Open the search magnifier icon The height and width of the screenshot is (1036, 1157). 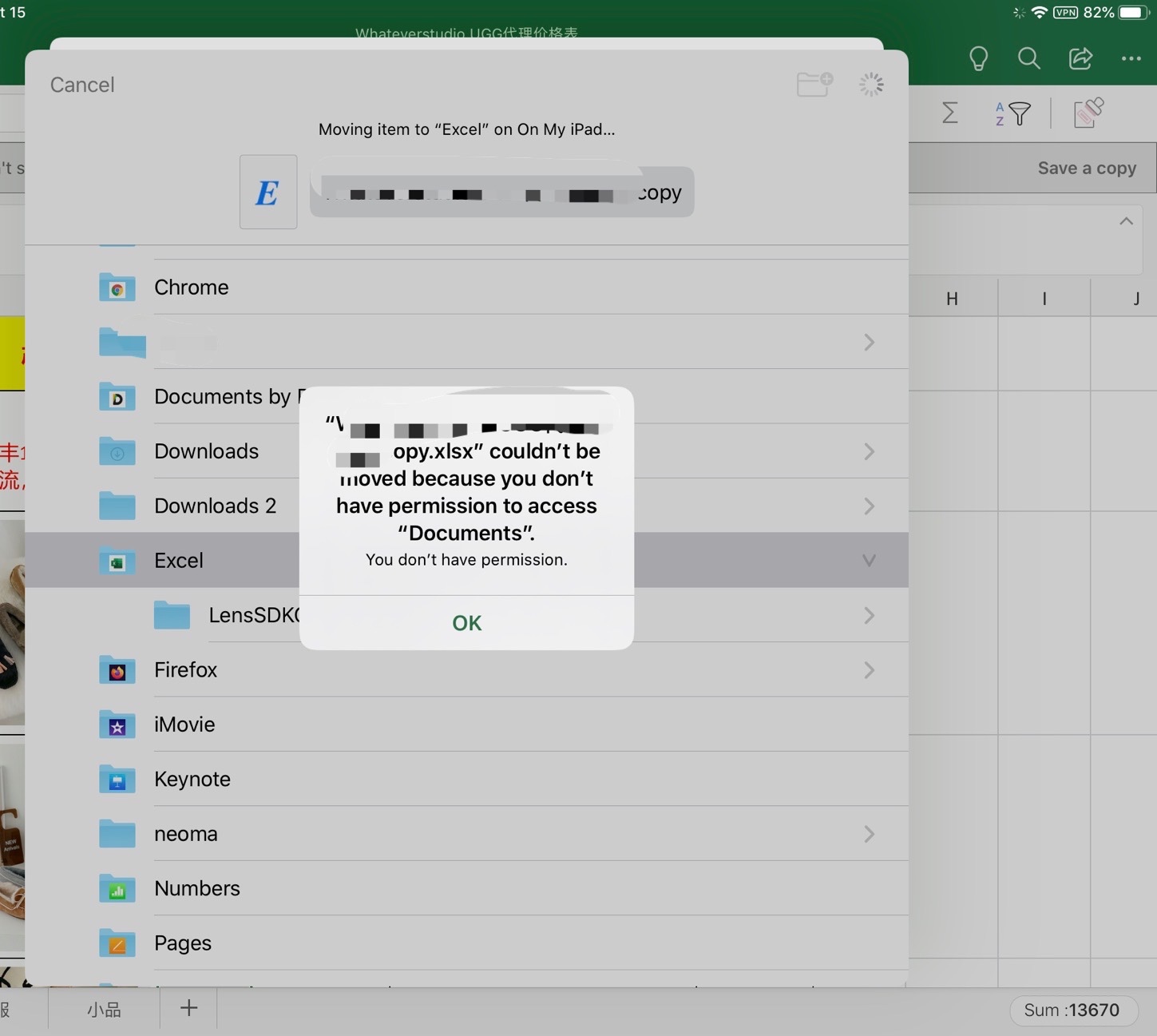(x=1028, y=58)
